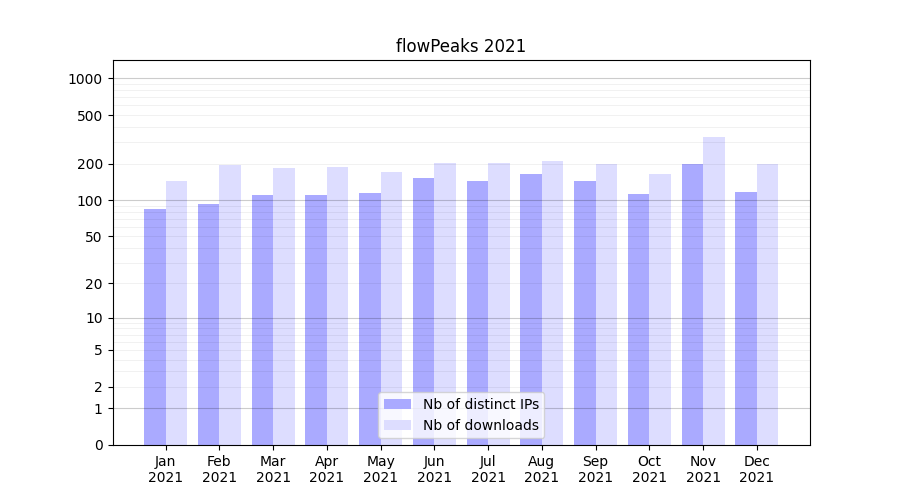Click the Dec 2021 downloads bar
Image resolution: width=900 pixels, height=500 pixels.
click(768, 304)
